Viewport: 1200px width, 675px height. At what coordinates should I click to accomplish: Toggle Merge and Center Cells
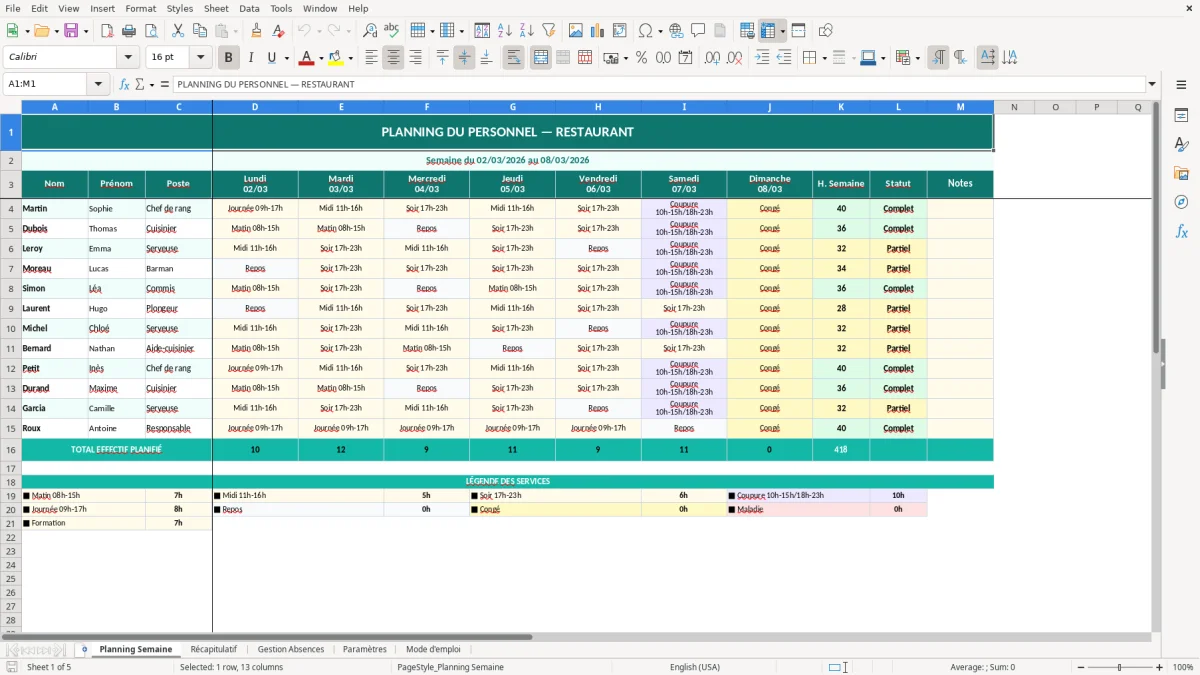(x=541, y=58)
